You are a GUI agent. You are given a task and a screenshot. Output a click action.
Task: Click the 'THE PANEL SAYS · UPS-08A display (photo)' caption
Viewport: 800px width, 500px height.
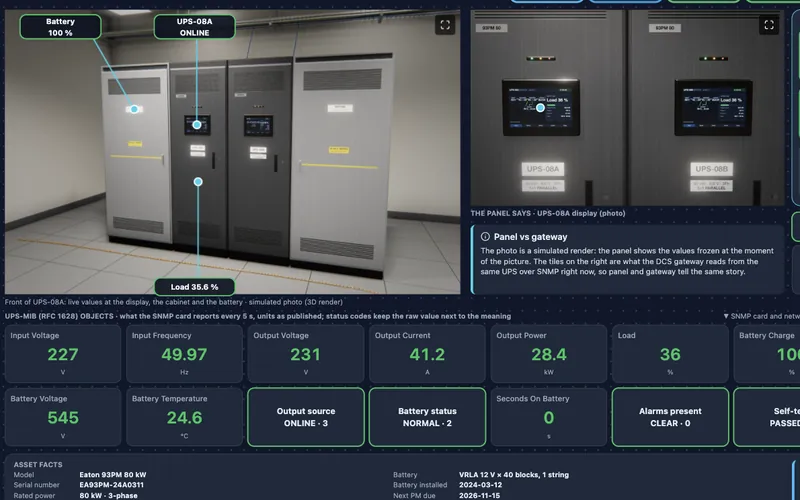547,213
